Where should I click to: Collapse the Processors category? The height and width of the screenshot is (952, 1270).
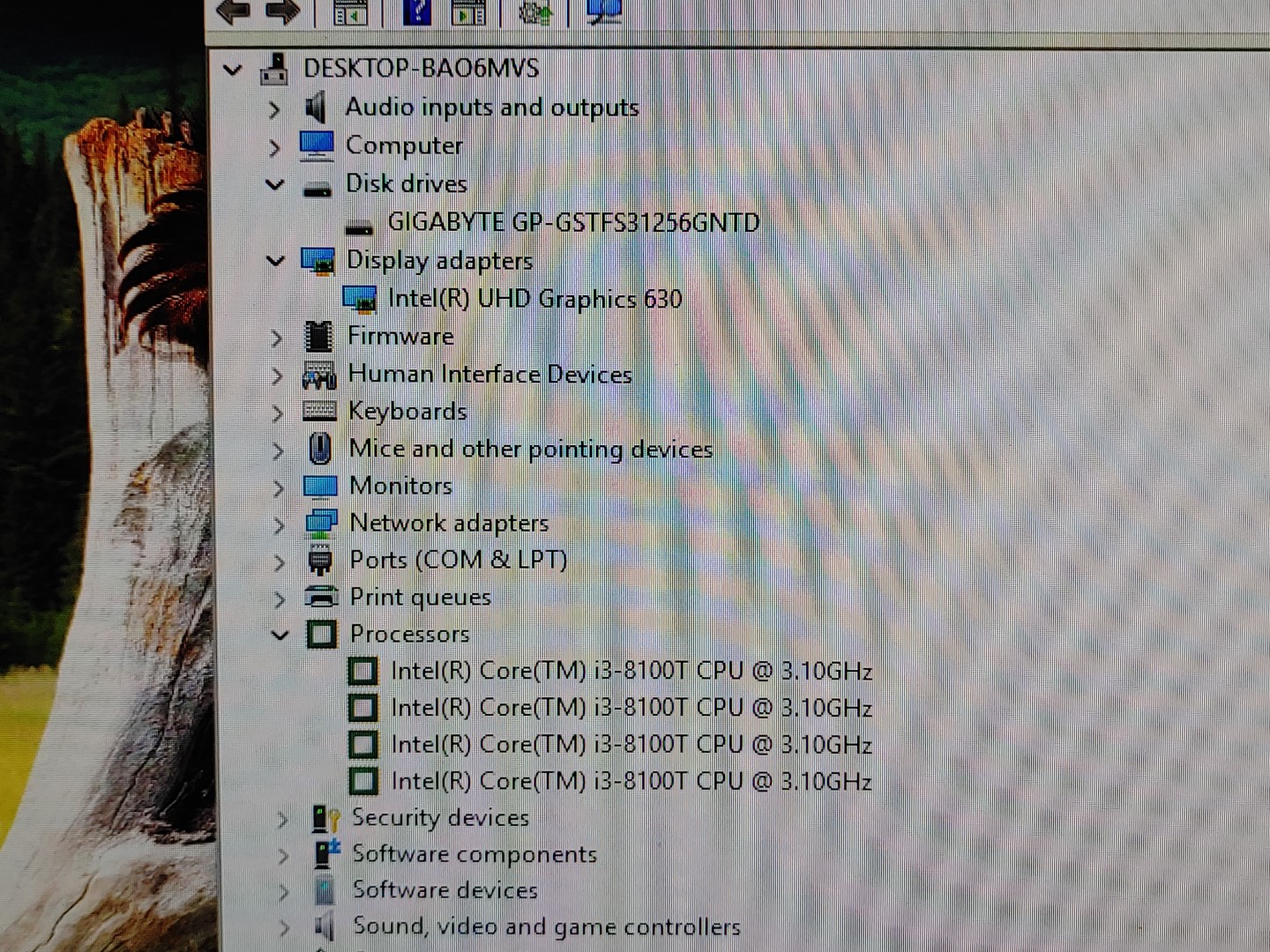pos(280,635)
